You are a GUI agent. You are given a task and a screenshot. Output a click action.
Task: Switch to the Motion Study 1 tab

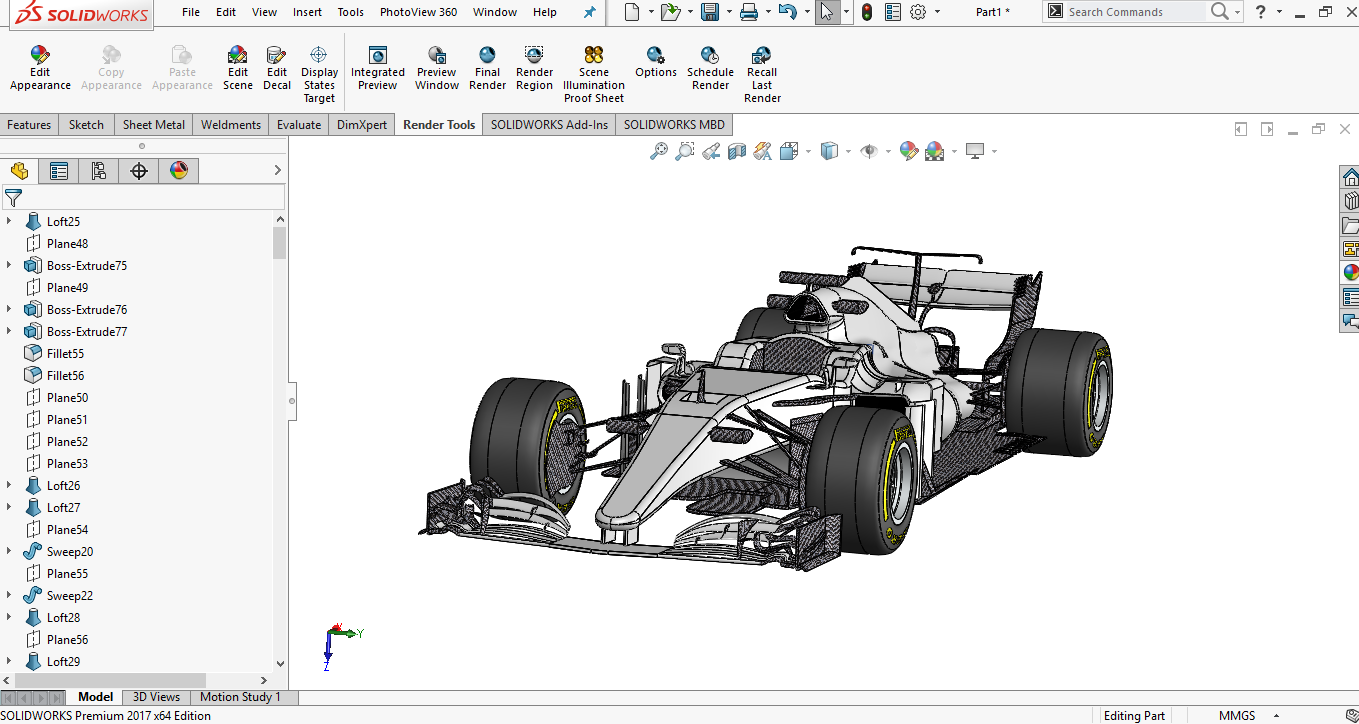coord(241,696)
